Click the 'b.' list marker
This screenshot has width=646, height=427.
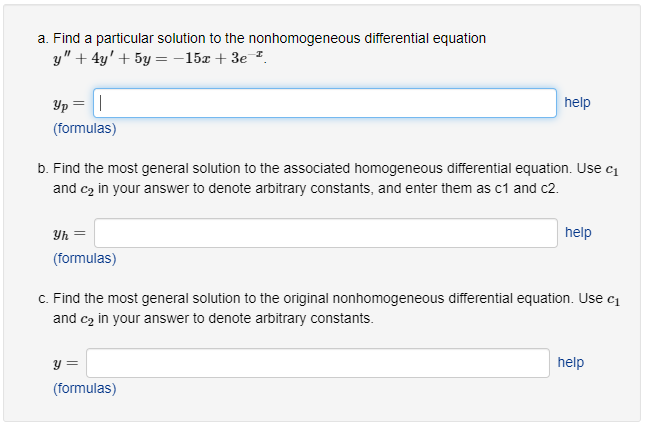(x=43, y=169)
